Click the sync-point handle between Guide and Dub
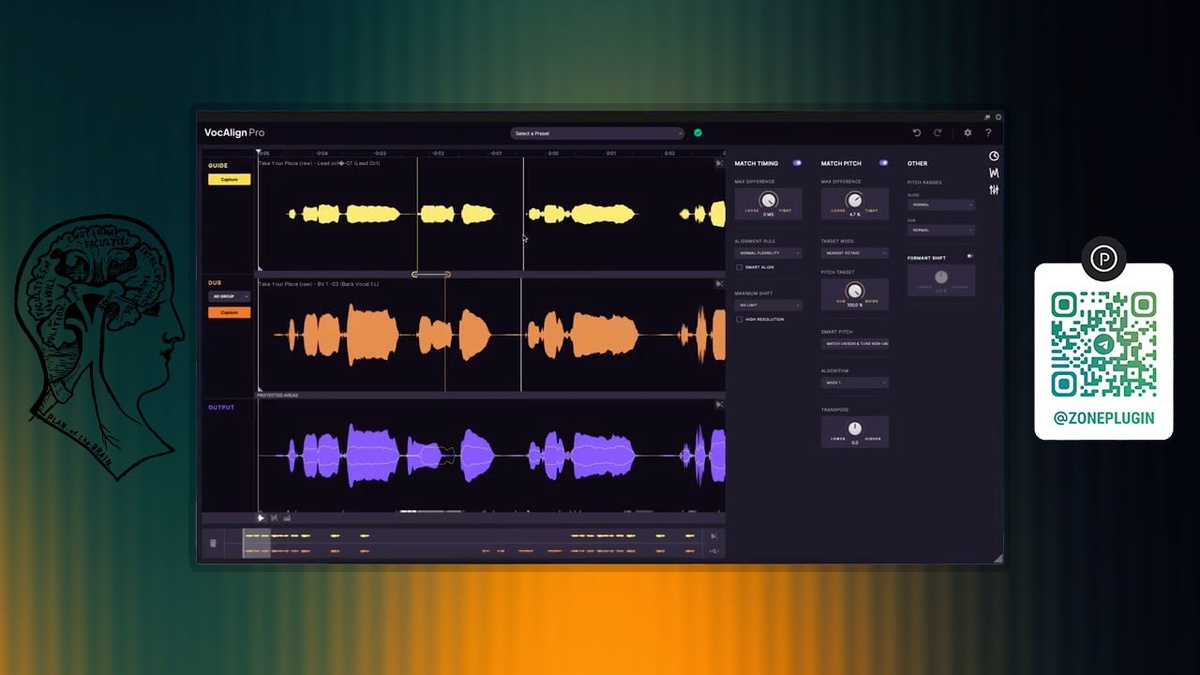The height and width of the screenshot is (675, 1200). [x=431, y=274]
